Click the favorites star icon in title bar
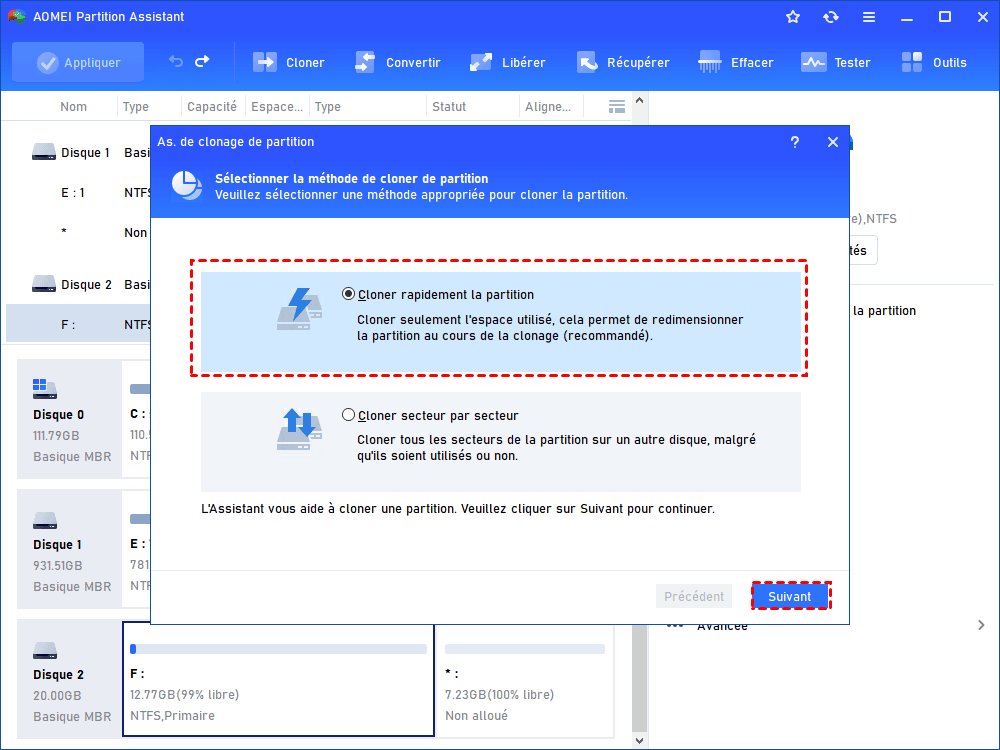Image resolution: width=1000 pixels, height=750 pixels. click(793, 17)
